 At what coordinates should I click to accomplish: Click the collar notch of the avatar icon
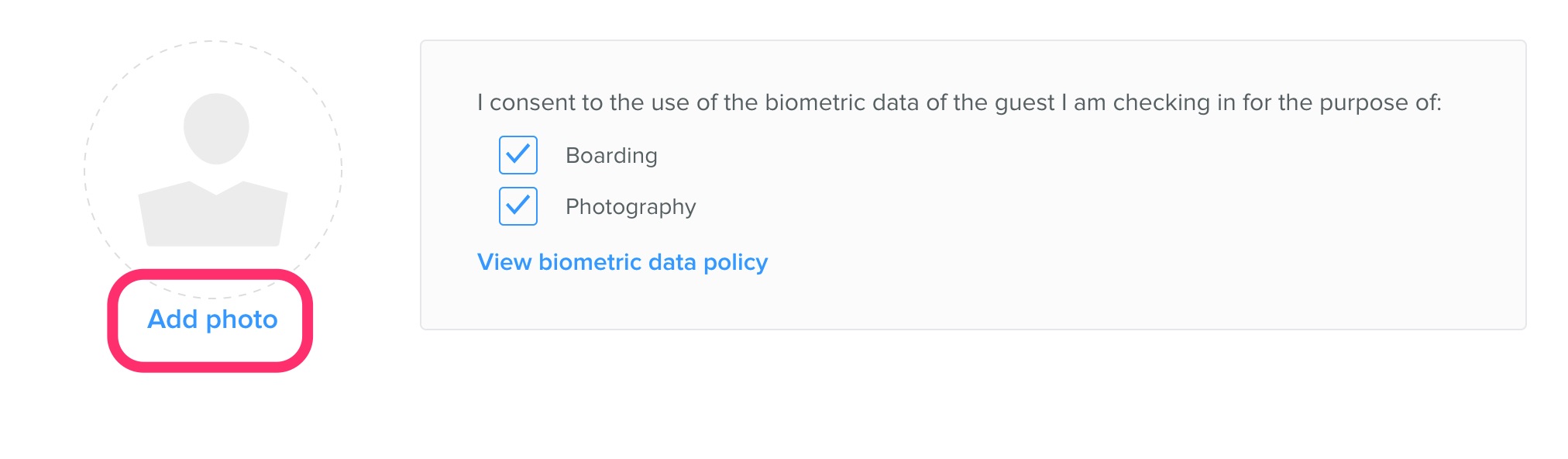coord(216,188)
